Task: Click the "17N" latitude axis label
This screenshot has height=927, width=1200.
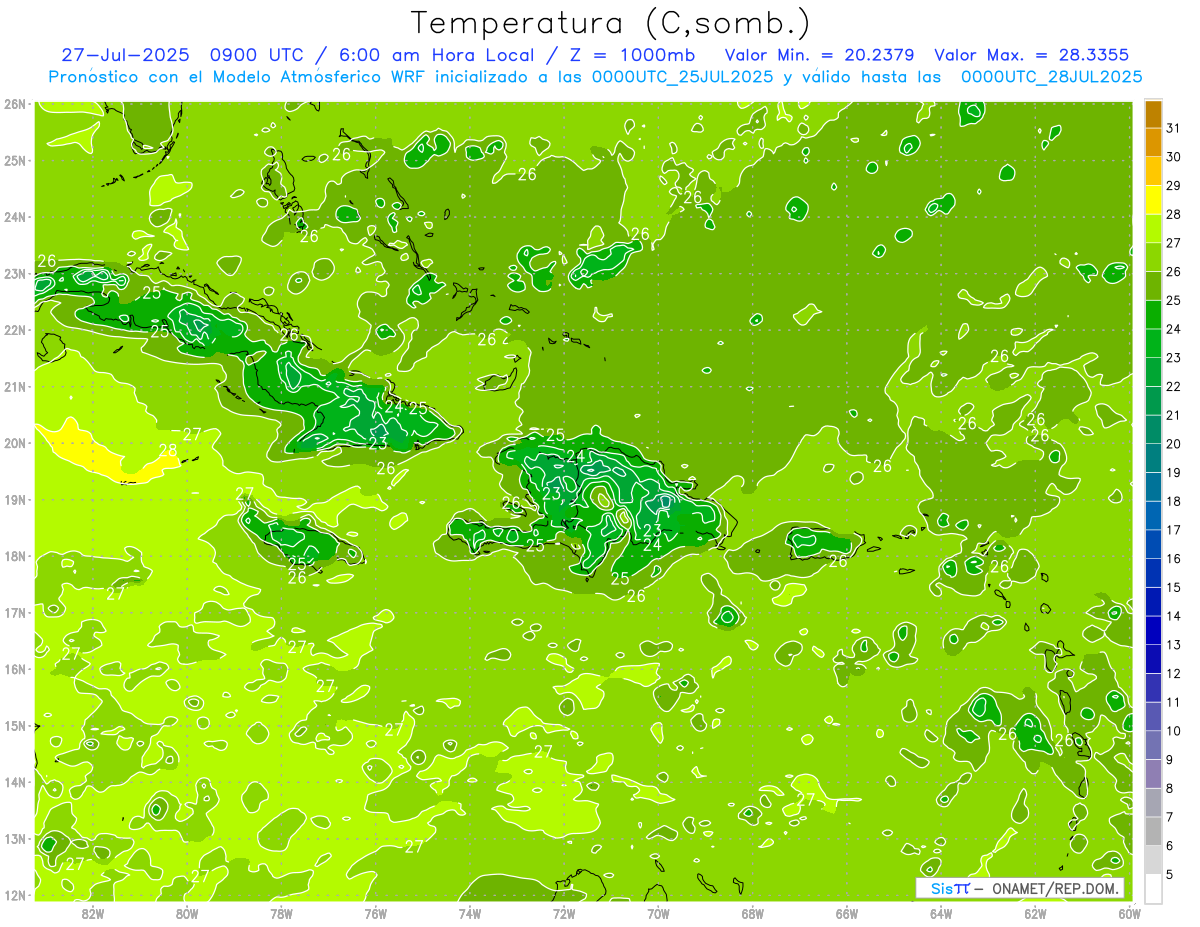Action: pos(14,612)
